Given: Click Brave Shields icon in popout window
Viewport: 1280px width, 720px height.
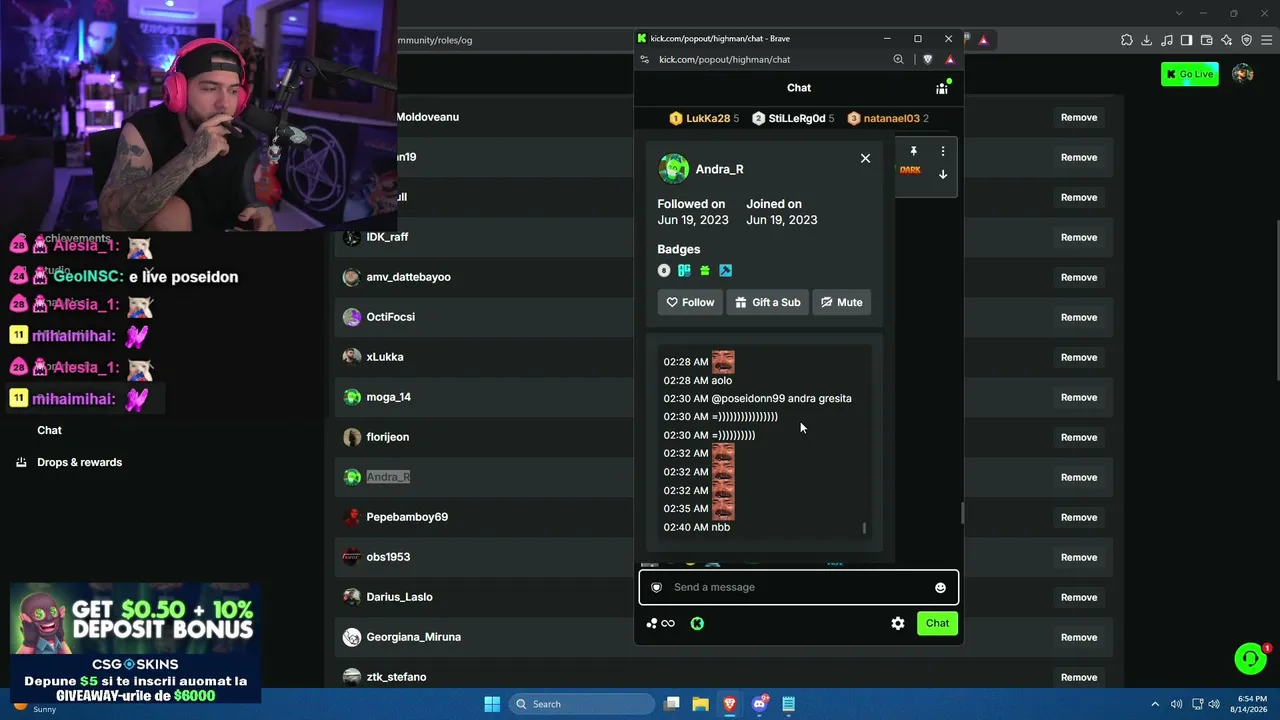Looking at the screenshot, I should [928, 59].
